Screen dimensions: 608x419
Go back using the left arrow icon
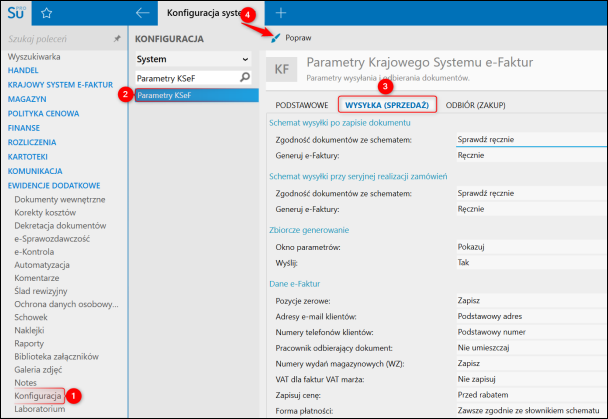pos(142,13)
